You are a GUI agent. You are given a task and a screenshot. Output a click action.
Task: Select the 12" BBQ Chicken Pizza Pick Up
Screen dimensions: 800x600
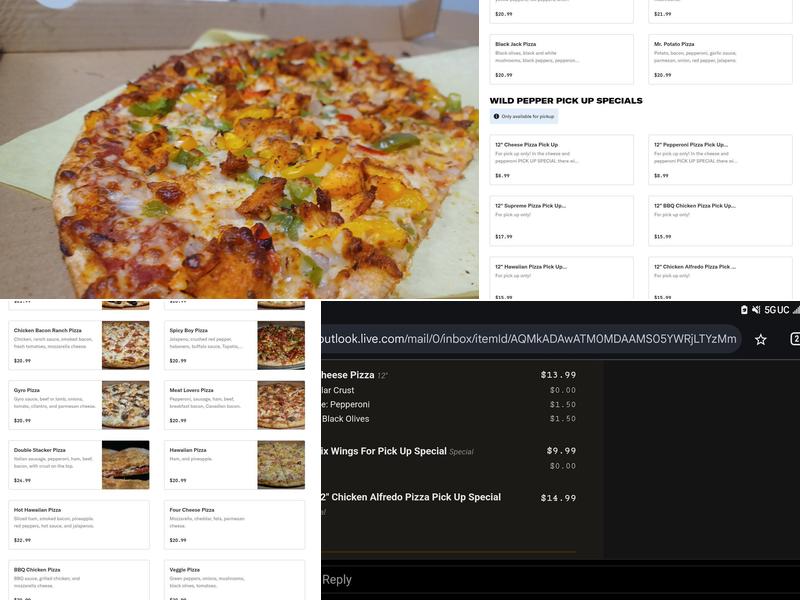720,221
